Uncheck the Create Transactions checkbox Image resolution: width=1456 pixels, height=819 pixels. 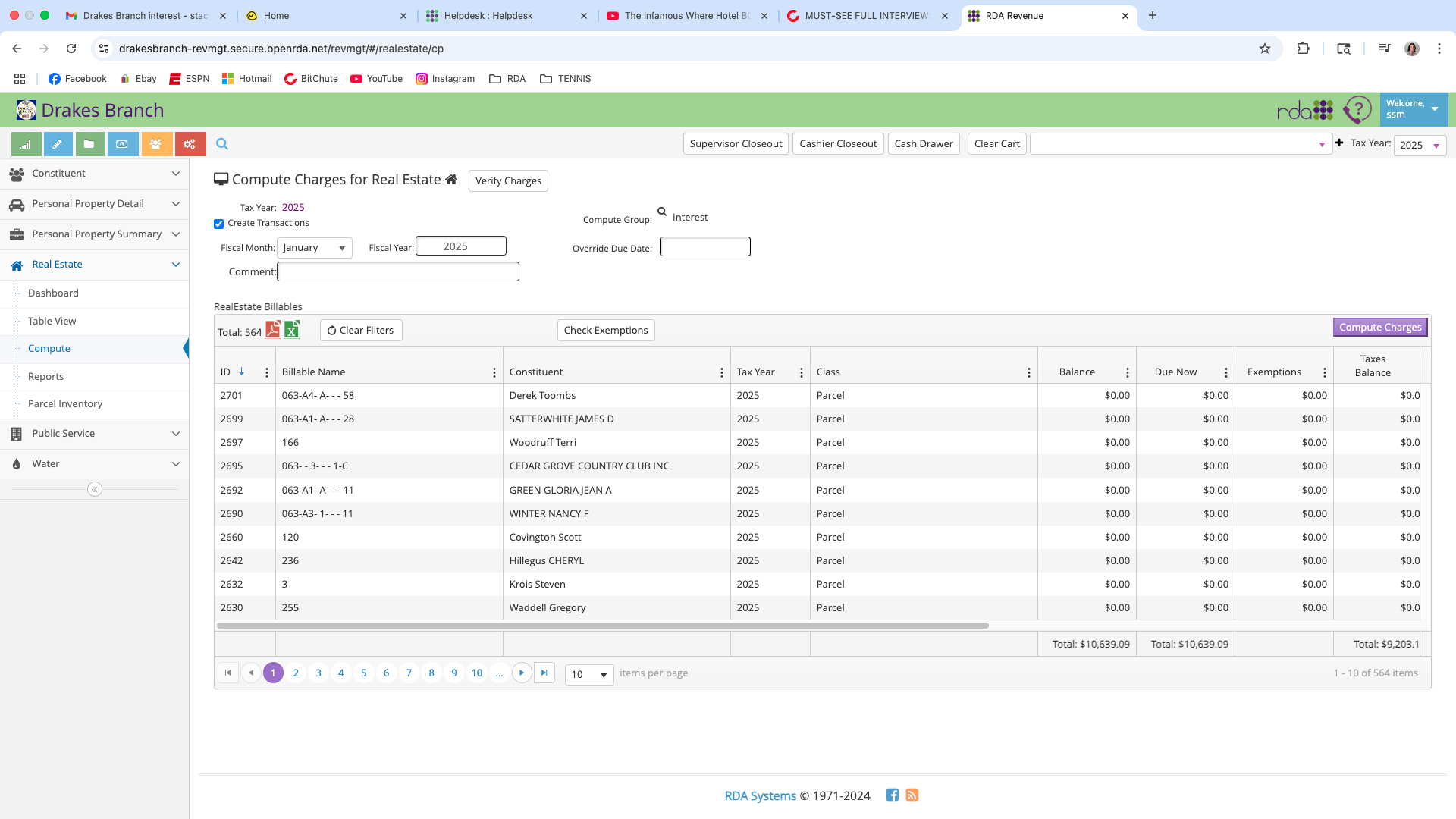click(x=219, y=224)
